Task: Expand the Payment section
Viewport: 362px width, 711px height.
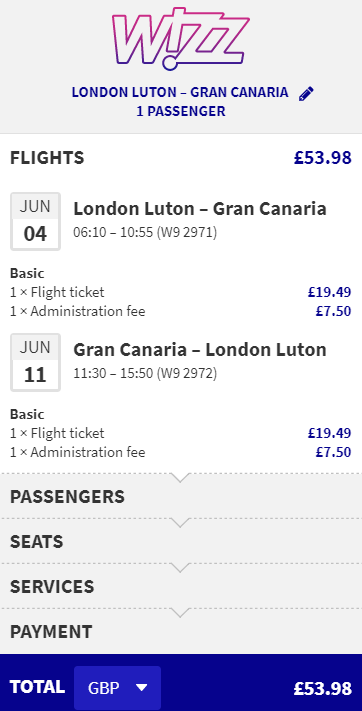Action: tap(181, 632)
